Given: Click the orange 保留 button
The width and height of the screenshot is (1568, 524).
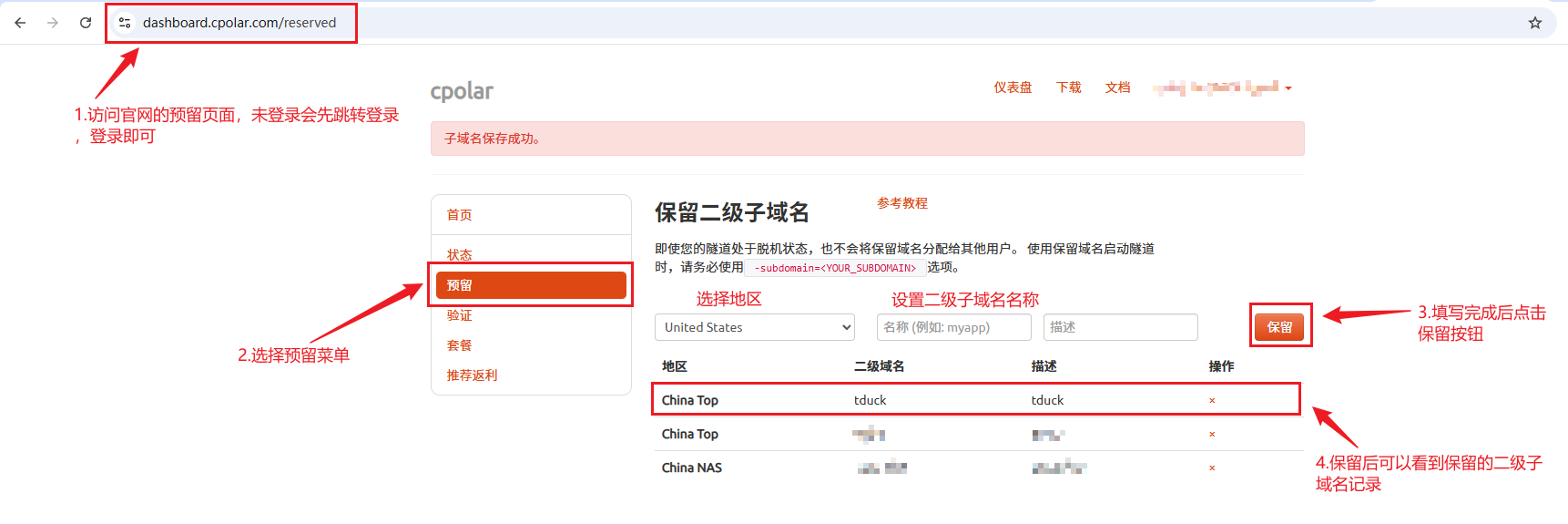Looking at the screenshot, I should click(x=1279, y=327).
